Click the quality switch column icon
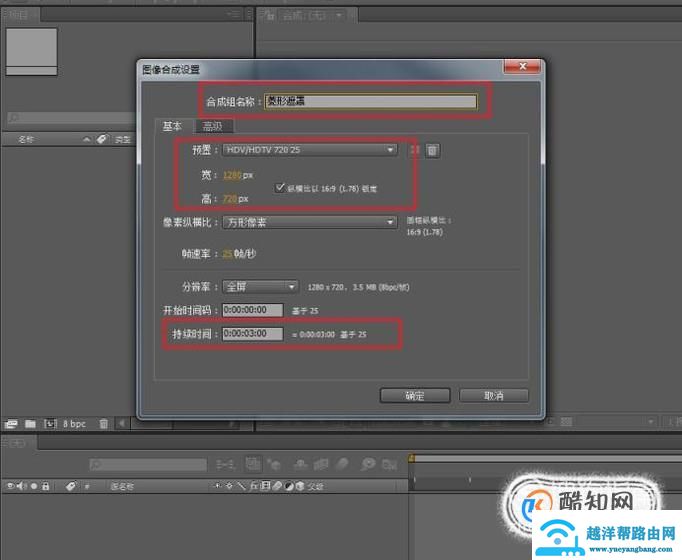Screen dimensions: 682x560 pos(241,486)
